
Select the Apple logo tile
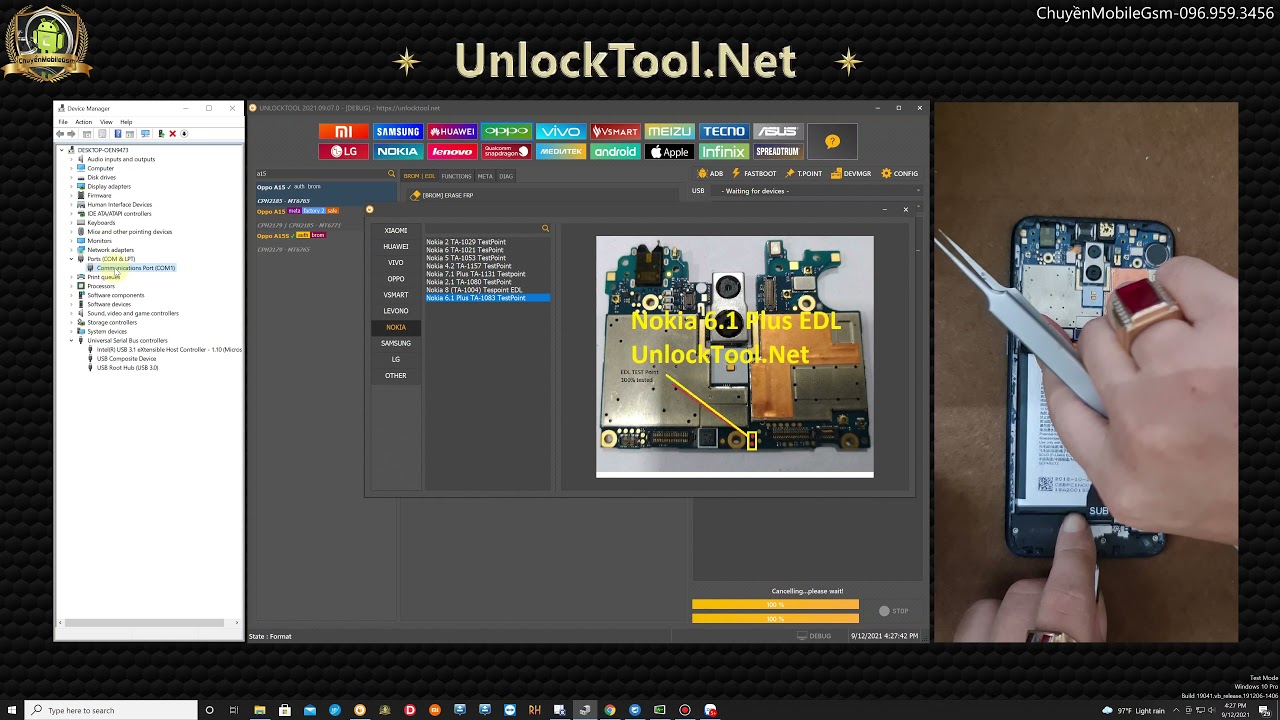point(669,152)
